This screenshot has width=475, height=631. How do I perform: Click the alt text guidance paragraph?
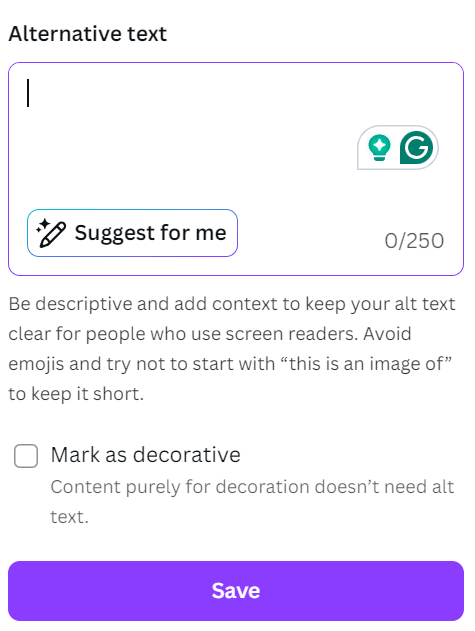(x=232, y=348)
